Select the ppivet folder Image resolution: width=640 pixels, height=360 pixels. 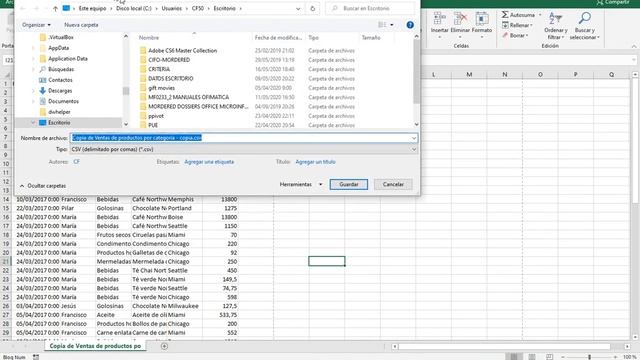coord(156,116)
